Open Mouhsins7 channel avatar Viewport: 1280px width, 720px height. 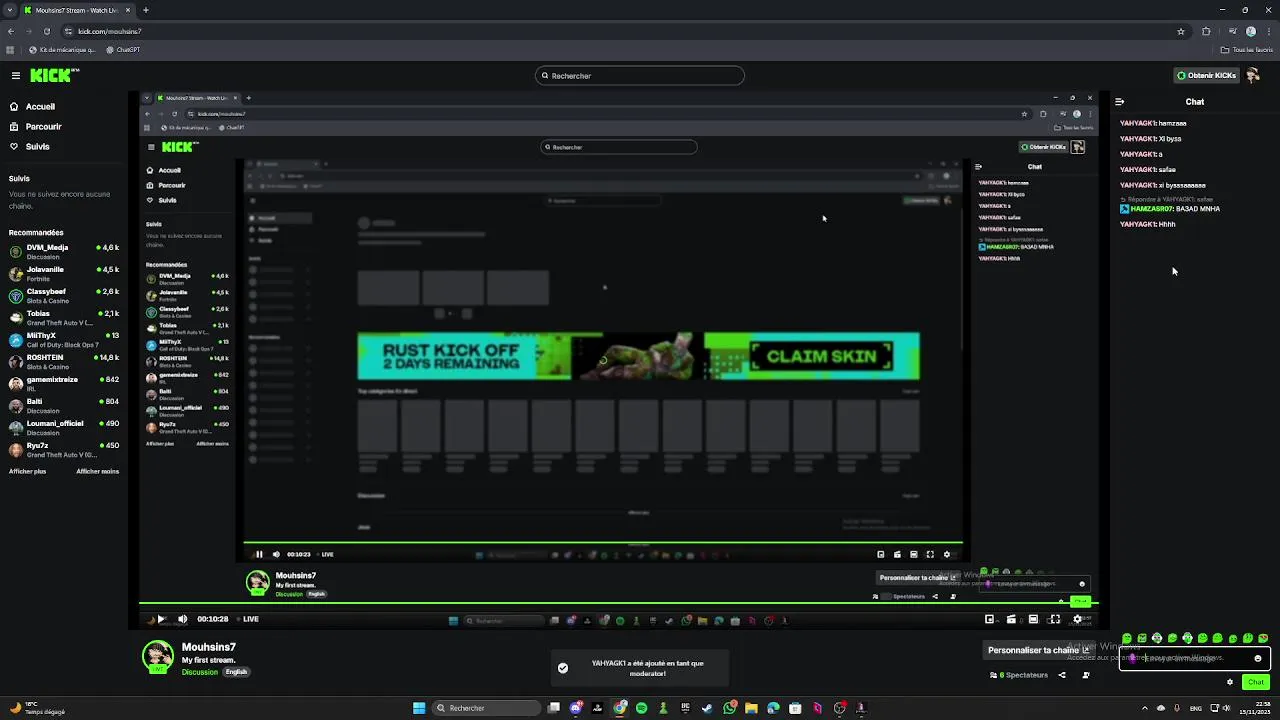tap(157, 656)
